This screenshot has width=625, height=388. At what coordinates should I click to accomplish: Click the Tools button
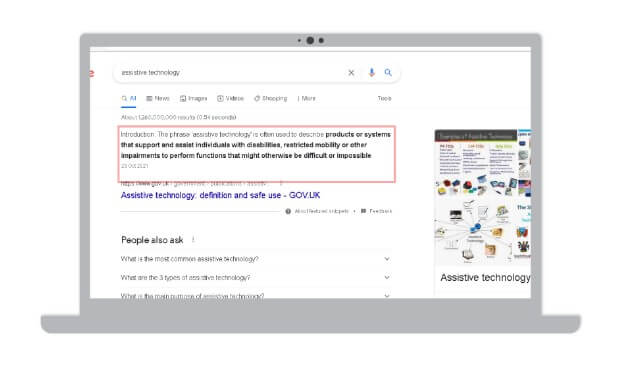click(x=385, y=98)
